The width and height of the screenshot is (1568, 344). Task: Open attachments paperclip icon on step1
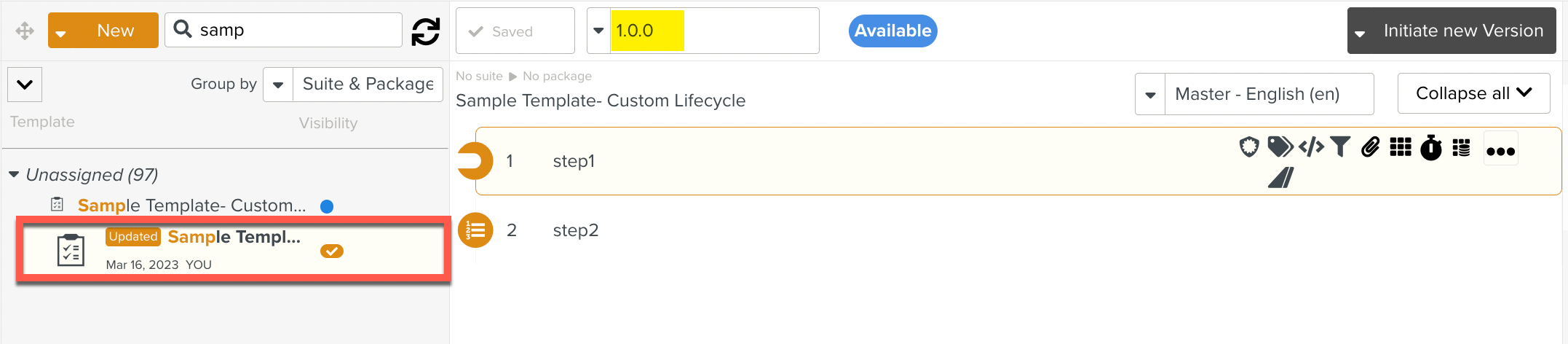coord(1370,147)
